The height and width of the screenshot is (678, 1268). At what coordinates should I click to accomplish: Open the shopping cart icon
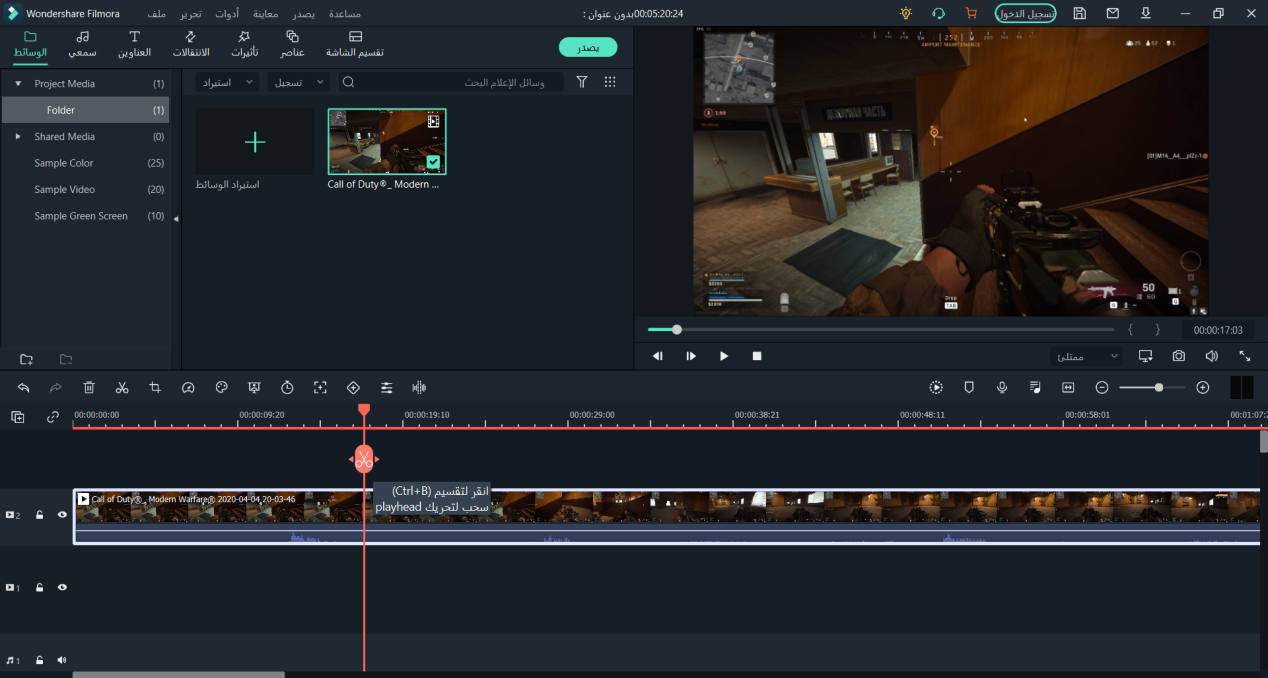(970, 13)
